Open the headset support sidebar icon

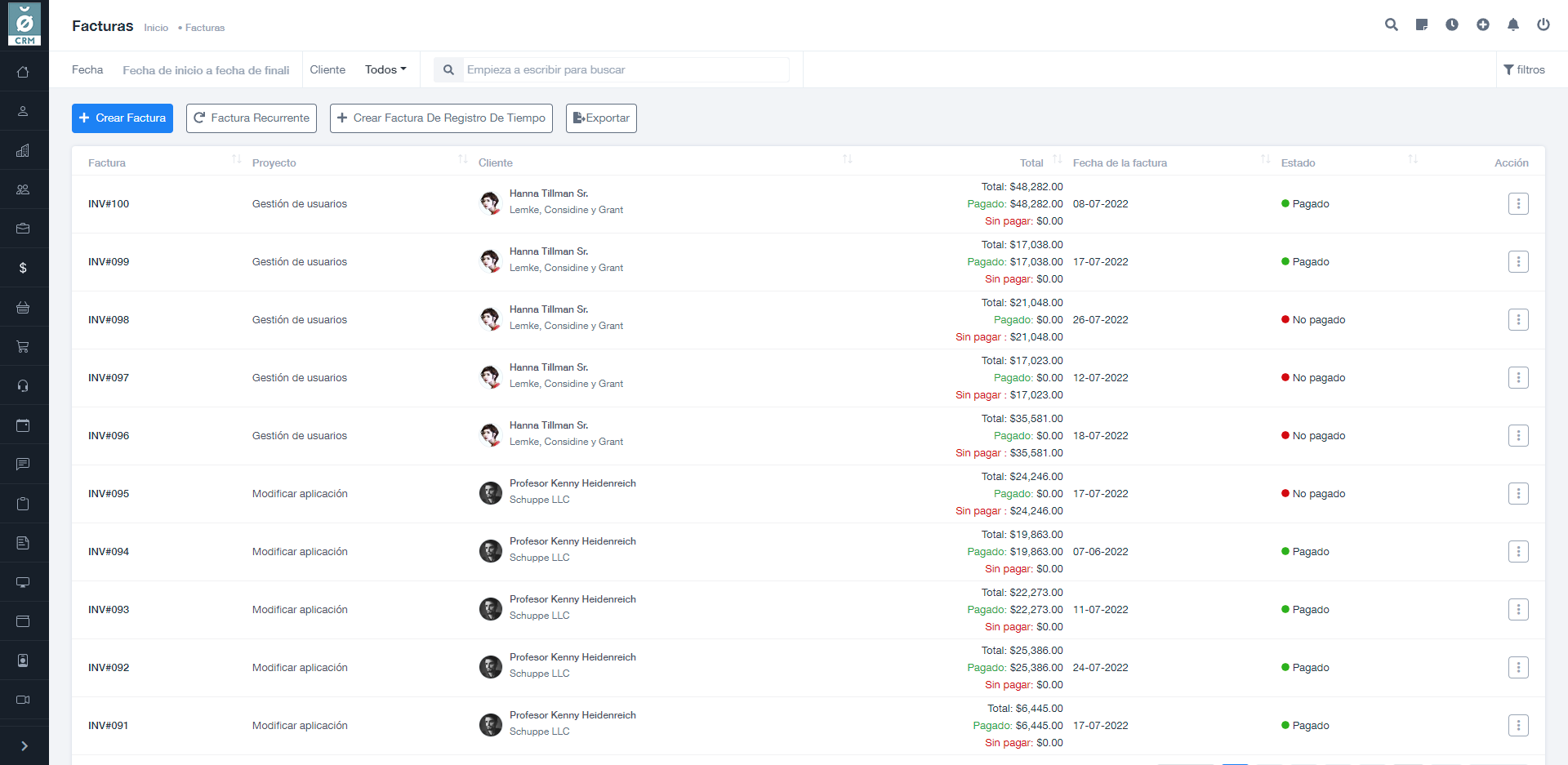click(x=23, y=386)
